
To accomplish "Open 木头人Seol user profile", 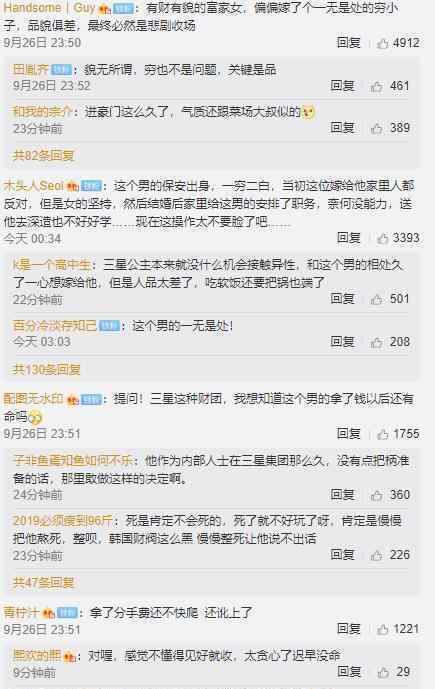I will (34, 186).
